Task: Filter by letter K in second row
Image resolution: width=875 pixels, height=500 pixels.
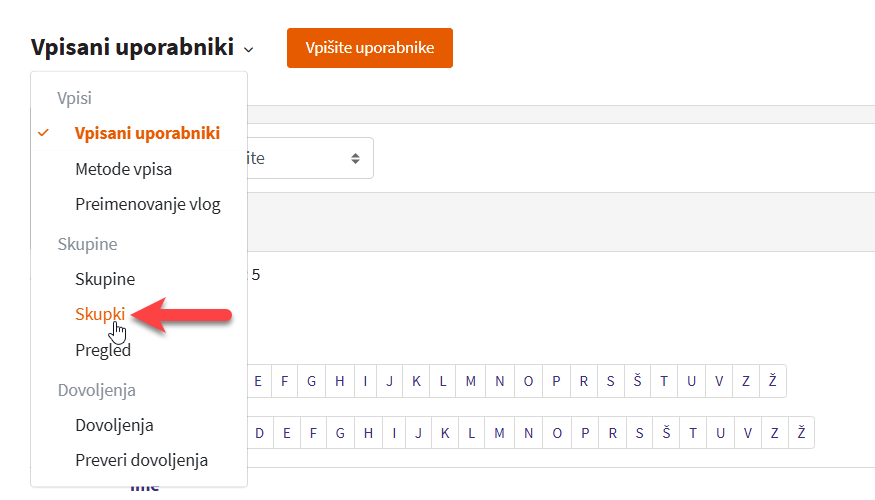Action: (x=445, y=433)
